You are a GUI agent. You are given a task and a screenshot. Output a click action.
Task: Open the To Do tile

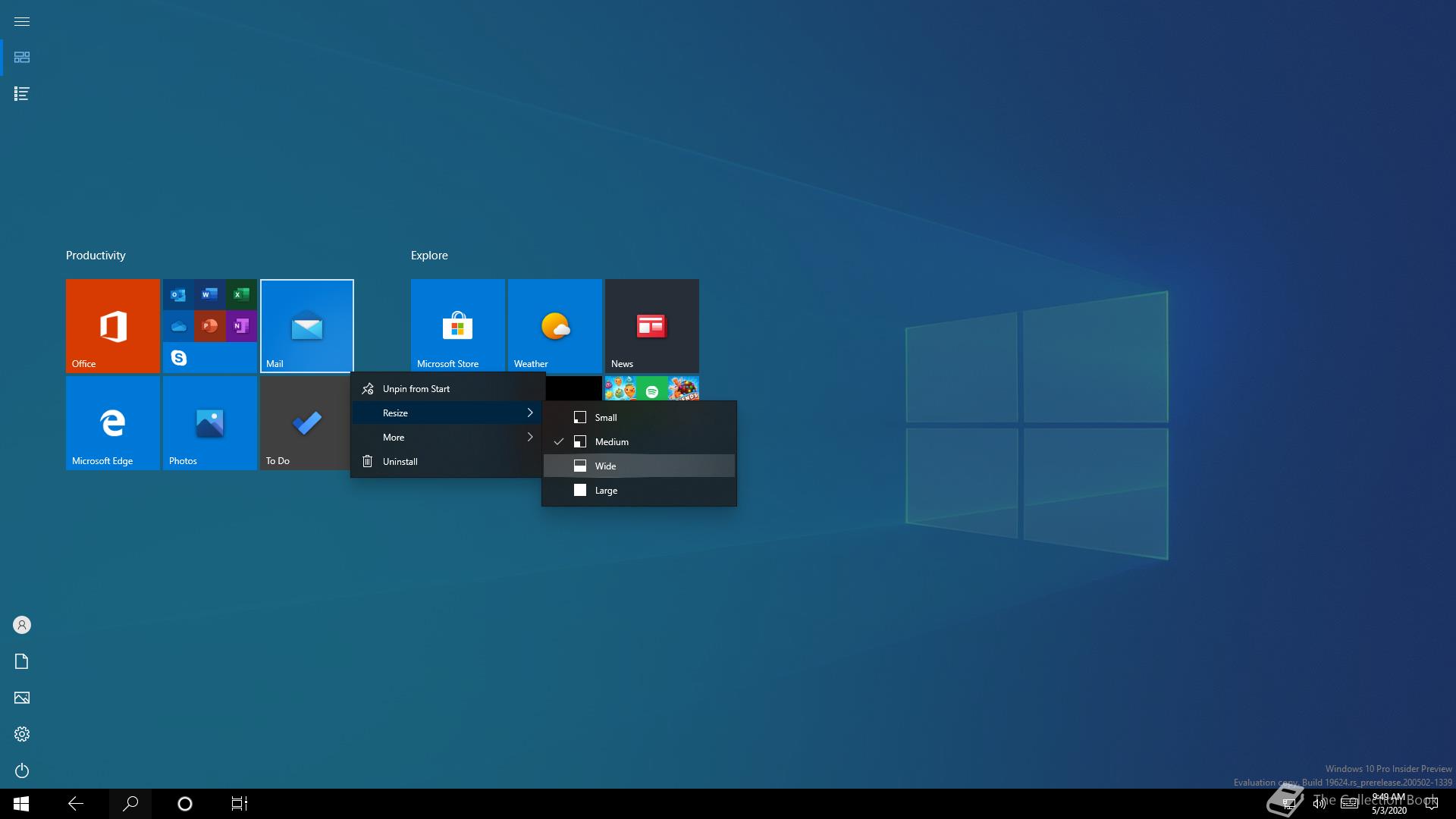click(306, 423)
